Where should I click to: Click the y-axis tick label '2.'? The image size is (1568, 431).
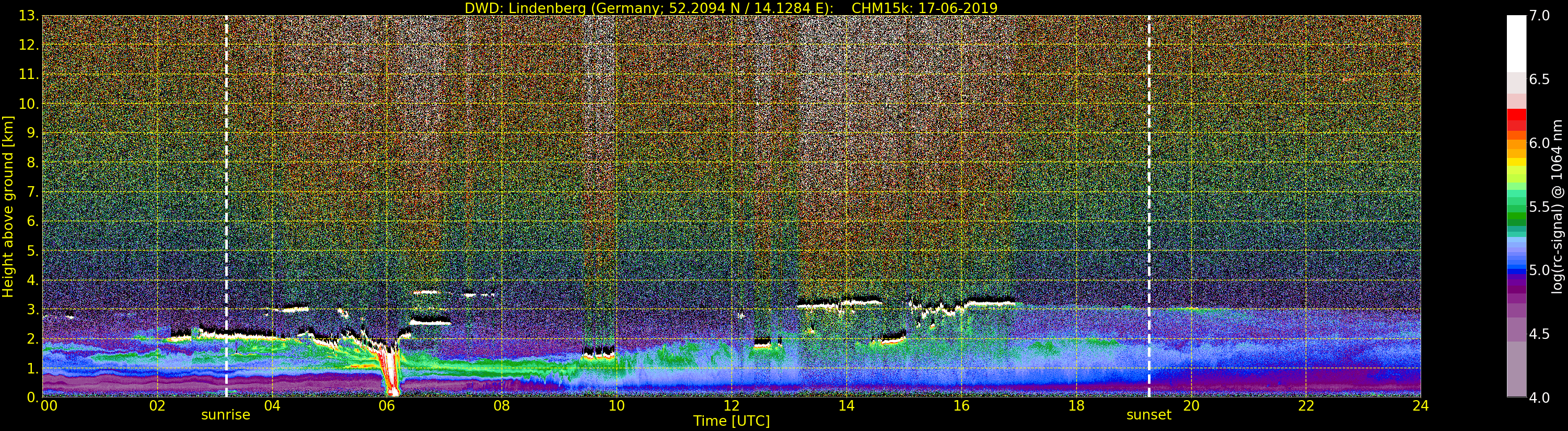click(x=33, y=338)
